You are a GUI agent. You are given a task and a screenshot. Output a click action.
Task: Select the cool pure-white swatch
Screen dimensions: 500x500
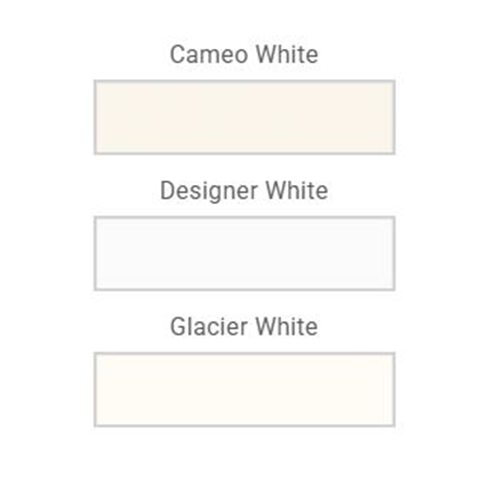coord(244,253)
